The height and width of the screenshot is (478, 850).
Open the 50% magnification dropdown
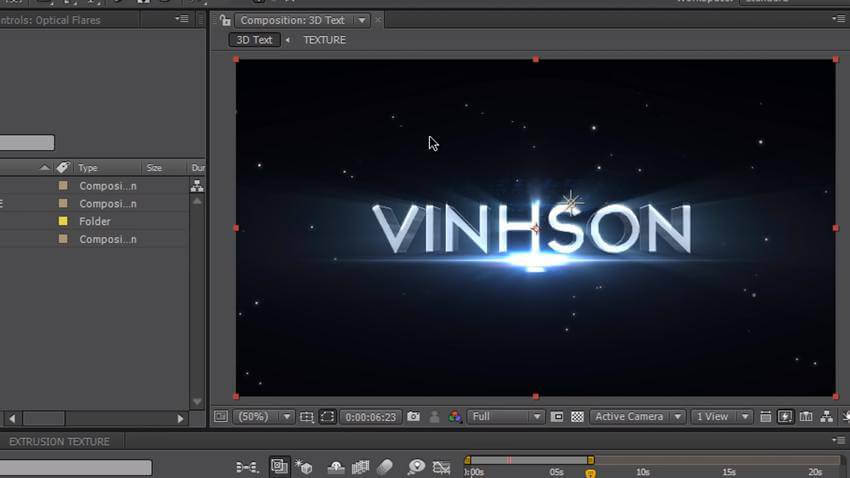(x=263, y=416)
